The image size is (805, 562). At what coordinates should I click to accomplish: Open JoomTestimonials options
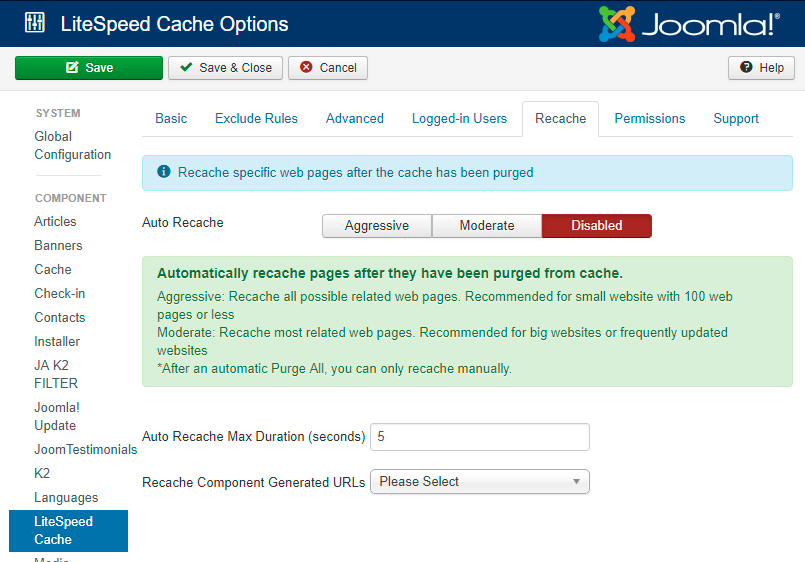pos(85,450)
